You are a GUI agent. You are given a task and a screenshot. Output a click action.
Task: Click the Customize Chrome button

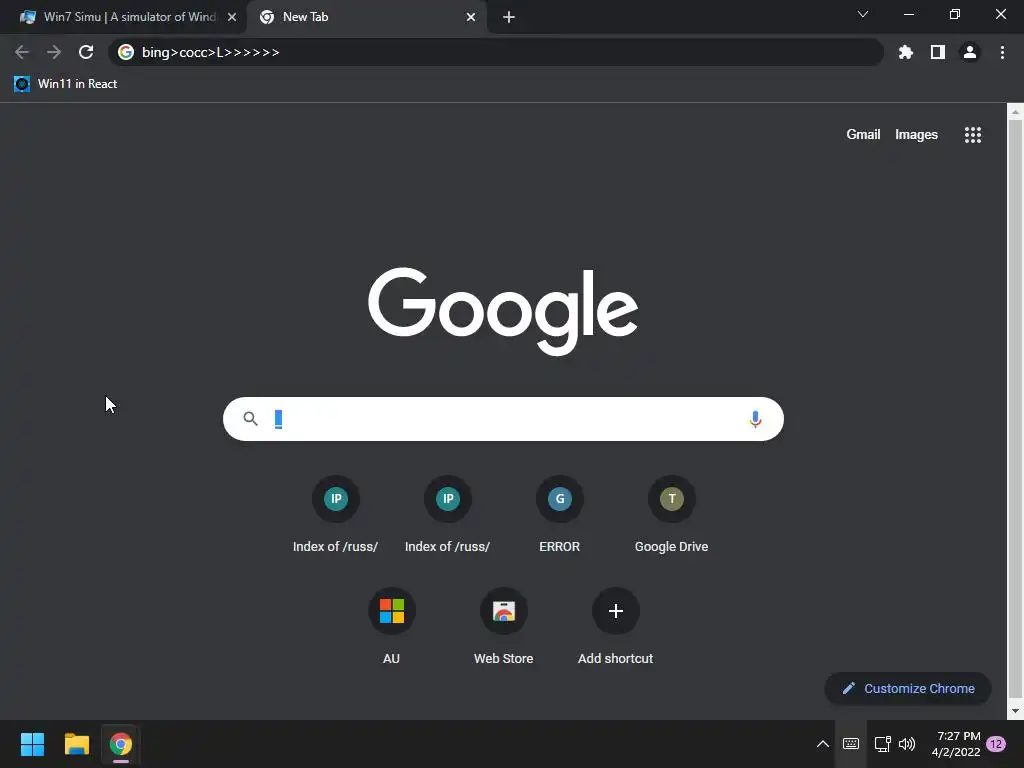(908, 688)
